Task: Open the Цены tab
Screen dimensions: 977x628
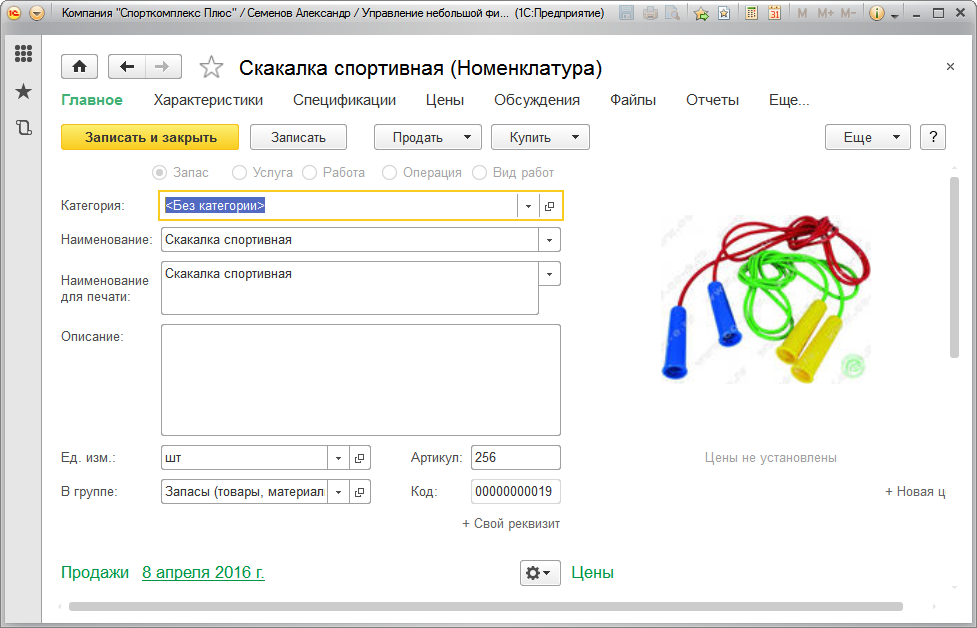Action: [x=444, y=100]
